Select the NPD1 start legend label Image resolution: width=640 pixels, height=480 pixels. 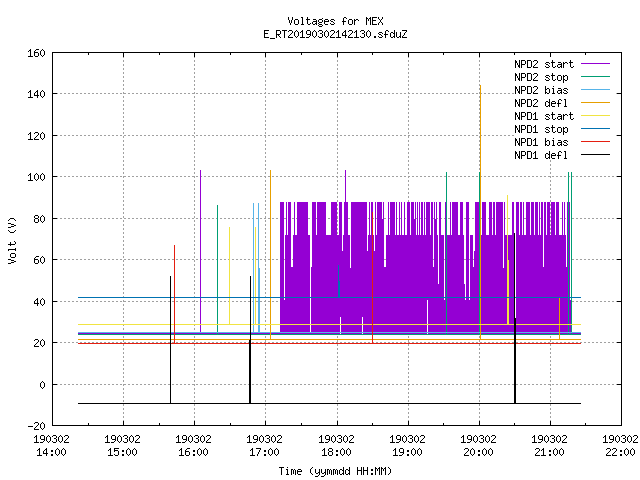(x=544, y=116)
